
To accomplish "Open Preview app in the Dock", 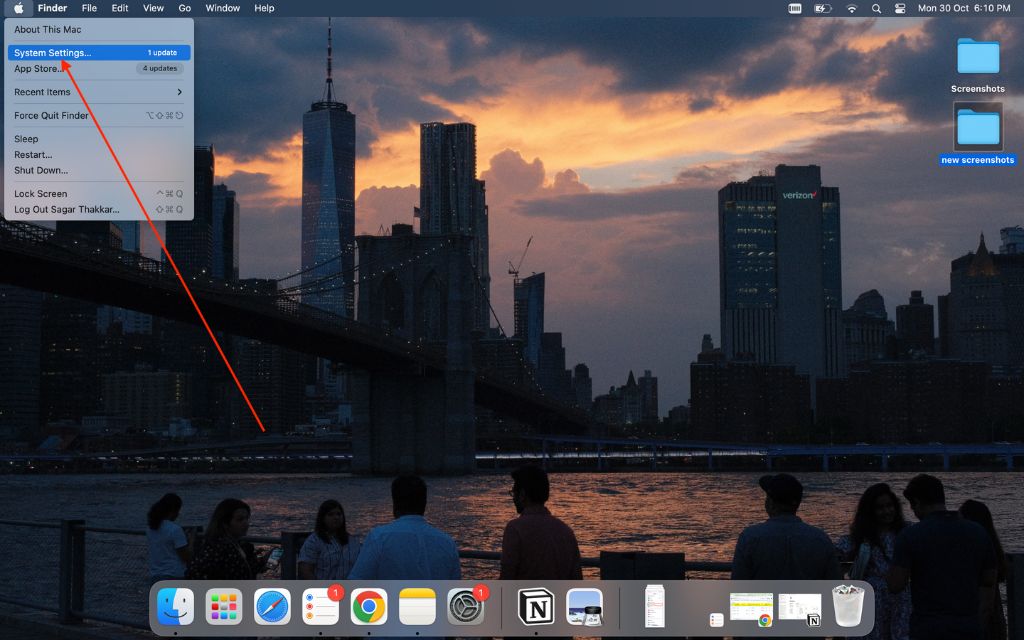I will click(x=584, y=606).
